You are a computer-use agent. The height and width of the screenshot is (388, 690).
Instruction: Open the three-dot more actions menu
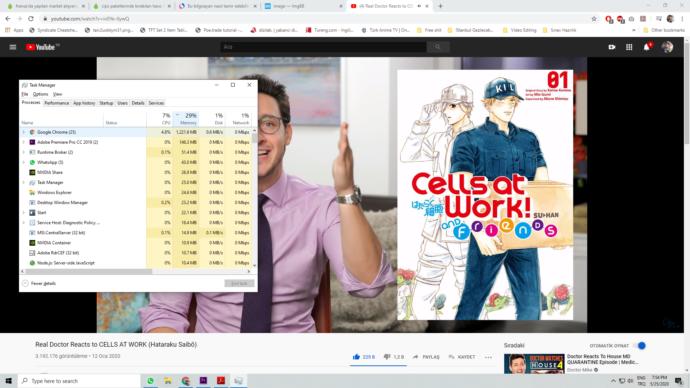pyautogui.click(x=488, y=357)
